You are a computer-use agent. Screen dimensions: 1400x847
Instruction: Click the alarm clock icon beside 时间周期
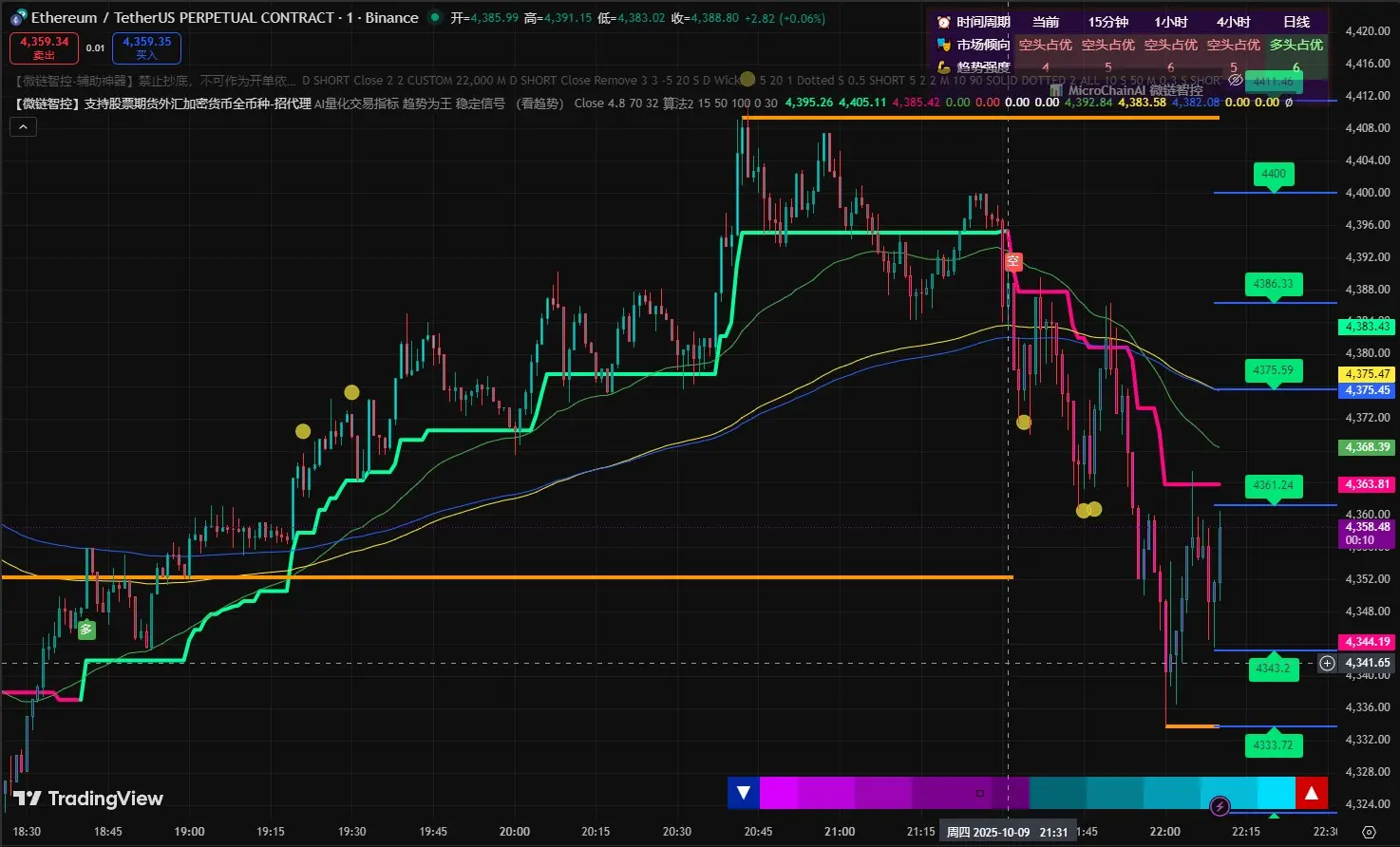(x=943, y=22)
